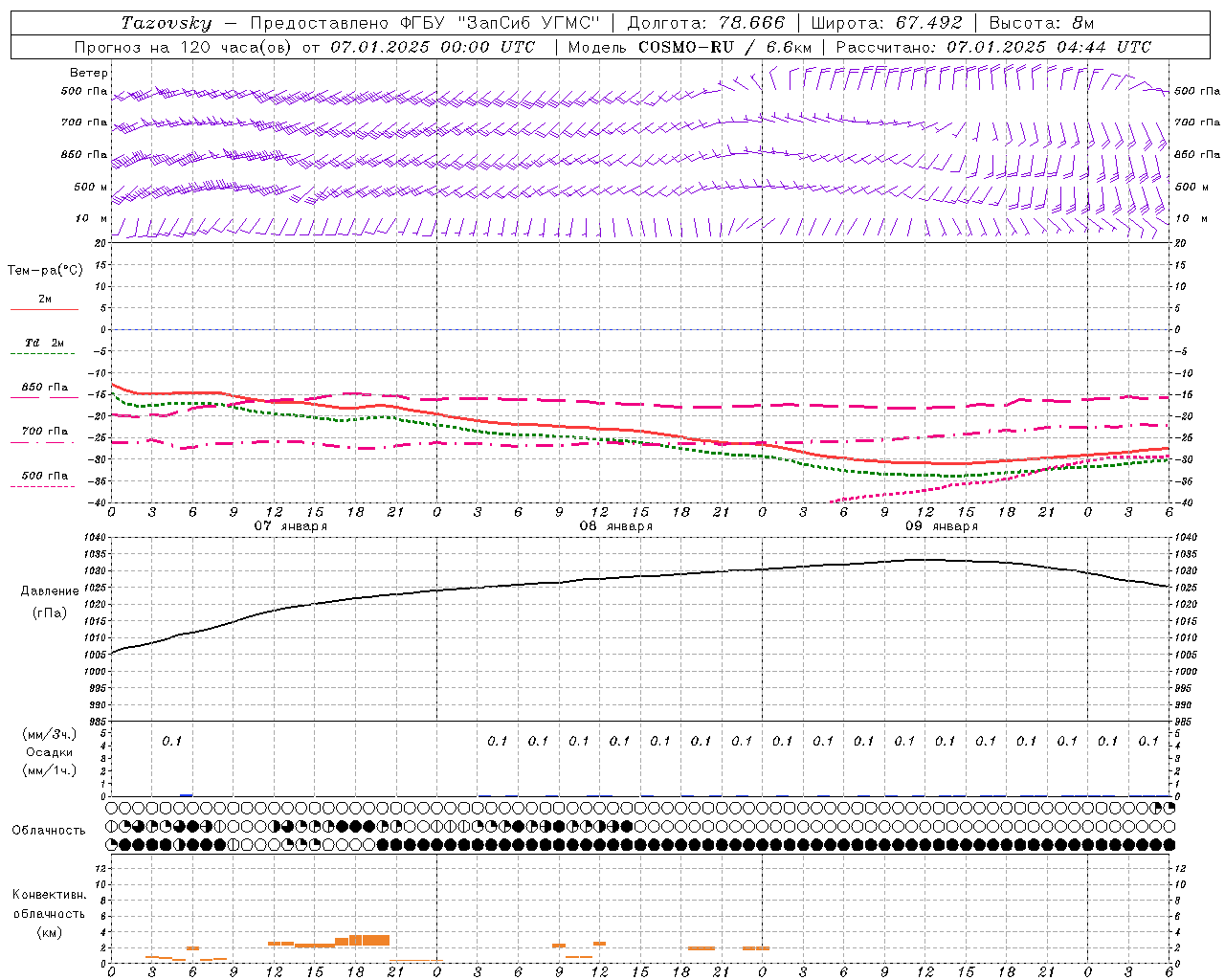Click the "(км)" unit on convective panel
This screenshot has width=1225, height=980.
(50, 932)
